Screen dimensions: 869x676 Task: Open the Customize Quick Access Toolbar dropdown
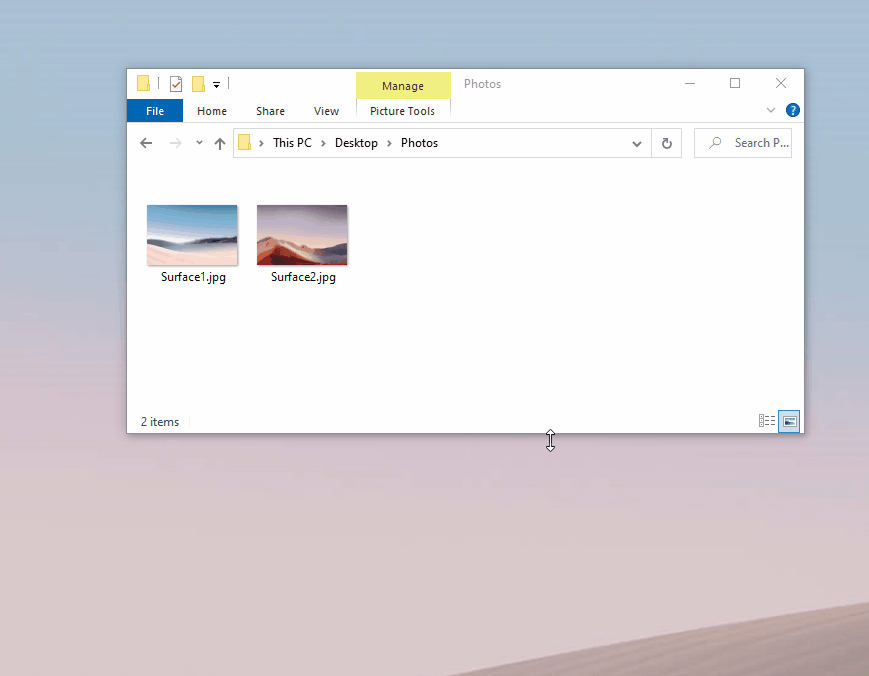pos(216,84)
